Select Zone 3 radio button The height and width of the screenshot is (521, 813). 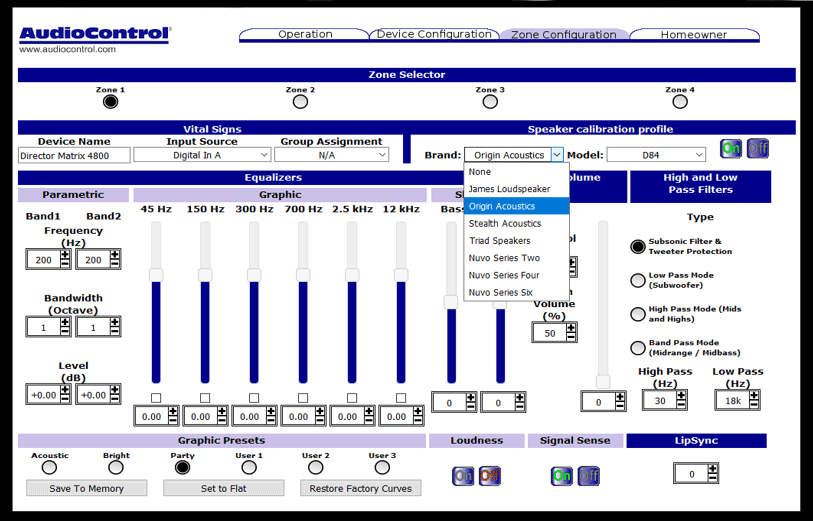tap(490, 102)
